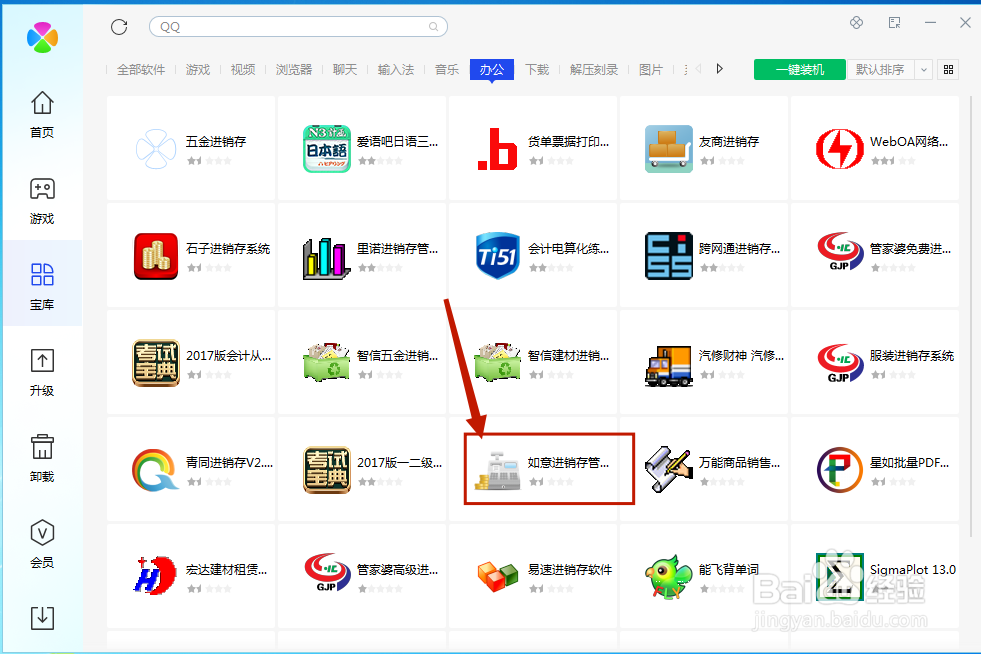Open 跨网通进销存 app icon

[x=669, y=256]
